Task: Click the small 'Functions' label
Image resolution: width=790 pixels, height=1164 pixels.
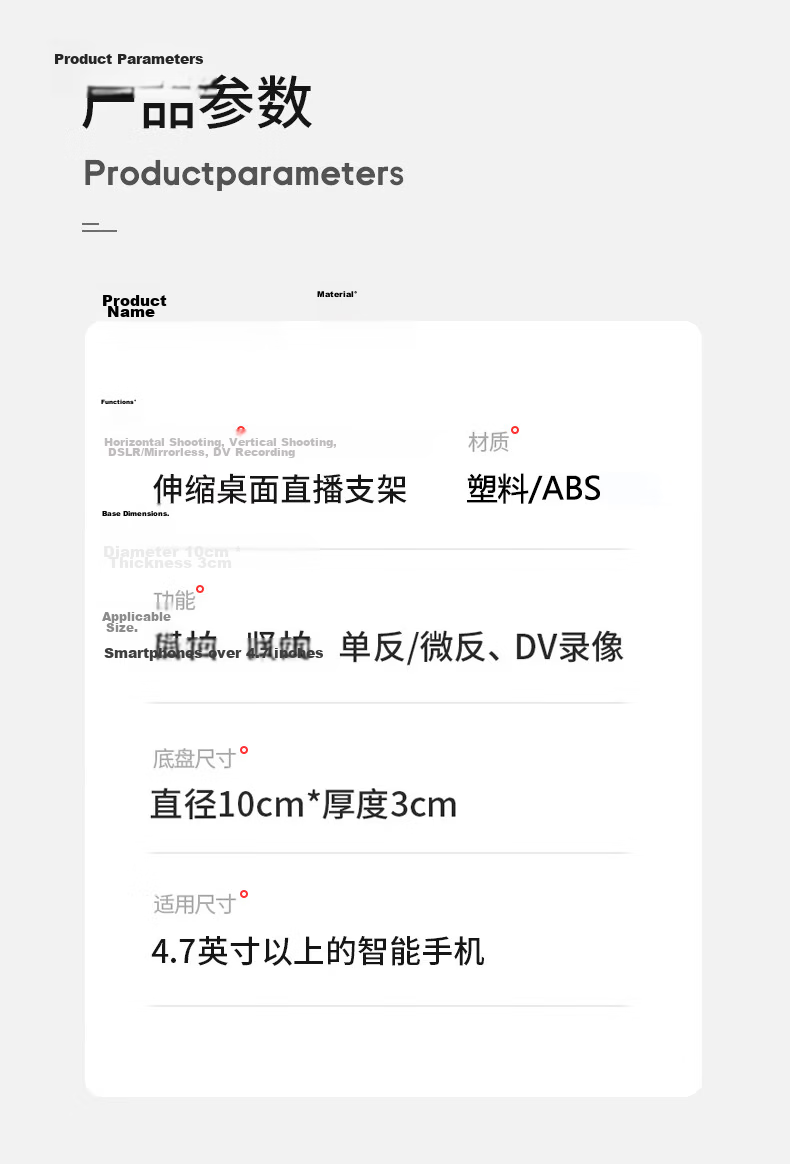Action: [119, 402]
